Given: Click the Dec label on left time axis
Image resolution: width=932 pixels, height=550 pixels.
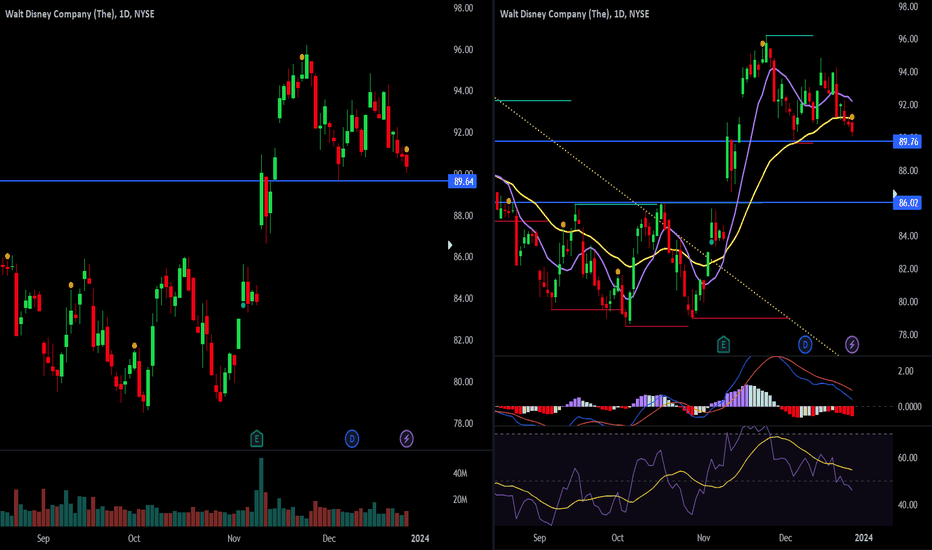Looking at the screenshot, I should [x=329, y=538].
